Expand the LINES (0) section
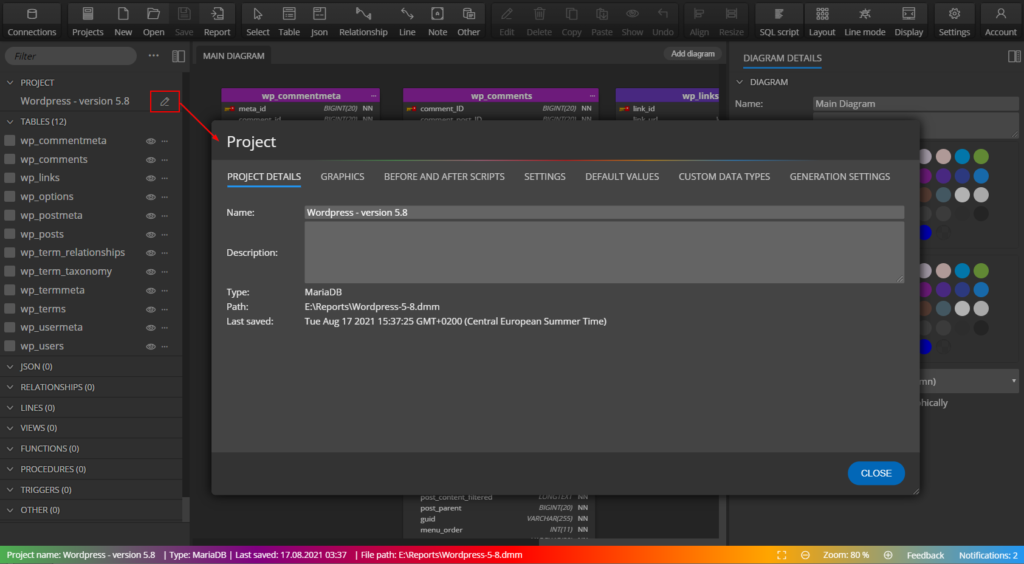 pos(10,408)
